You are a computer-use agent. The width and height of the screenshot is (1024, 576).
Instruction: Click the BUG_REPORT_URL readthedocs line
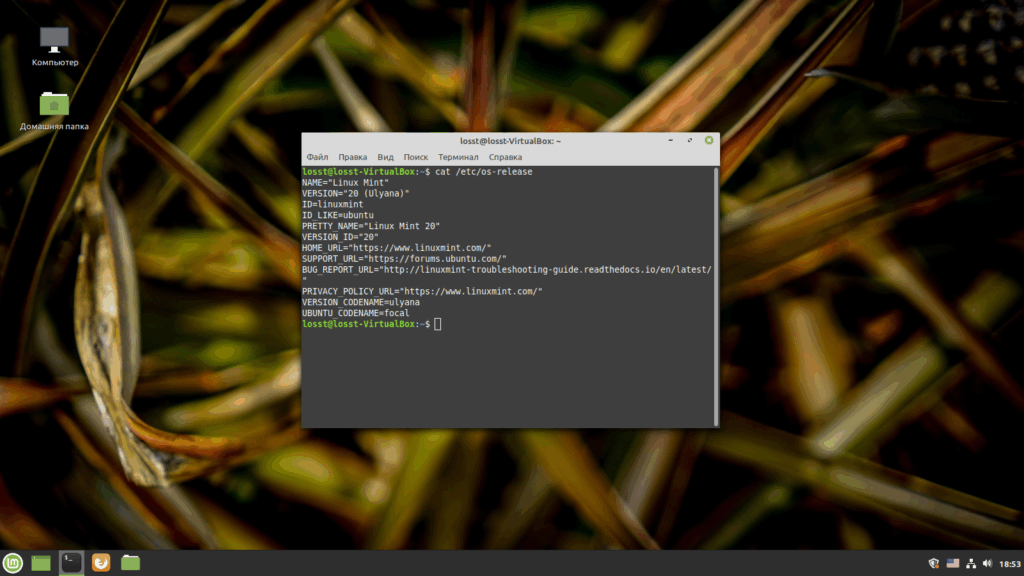[507, 270]
